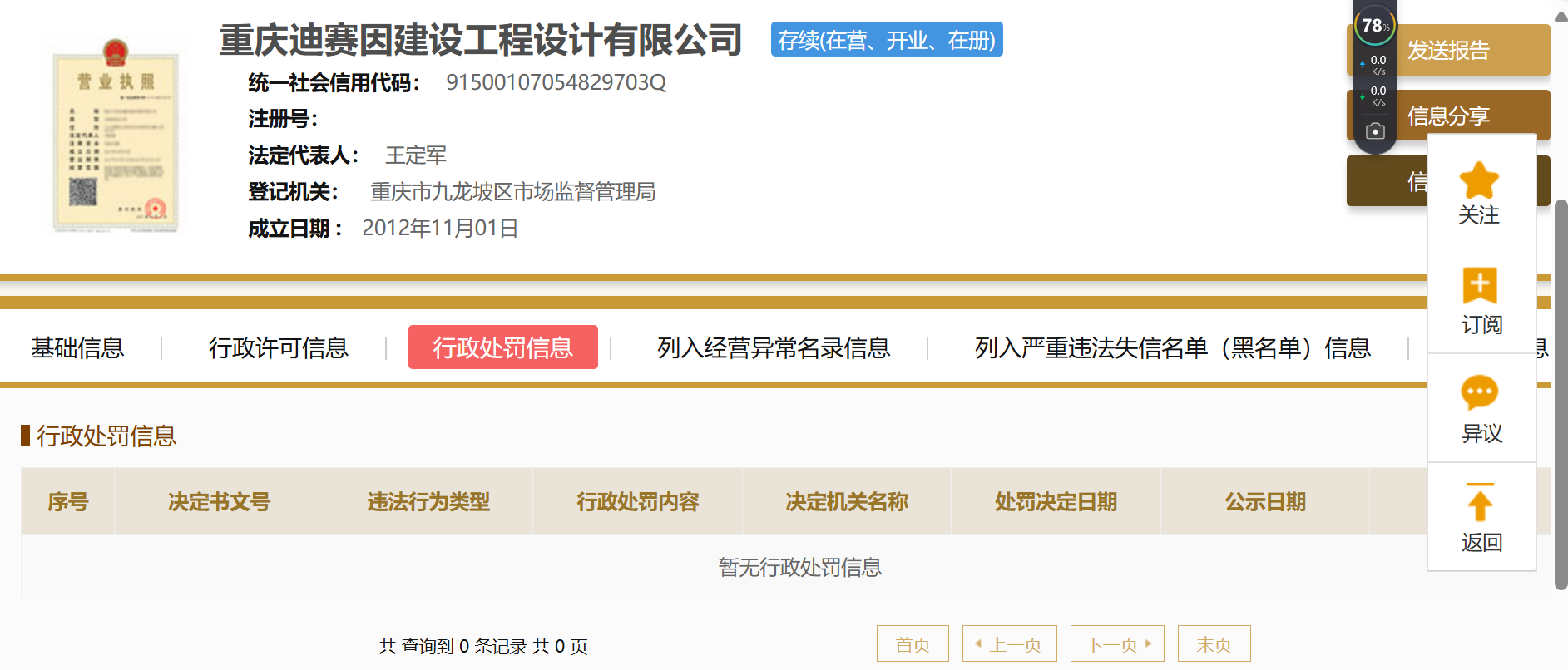Viewport: 1568px width, 670px height.
Task: Click 重庆市九龙坡区市场监督管理局 text
Action: pyautogui.click(x=512, y=192)
